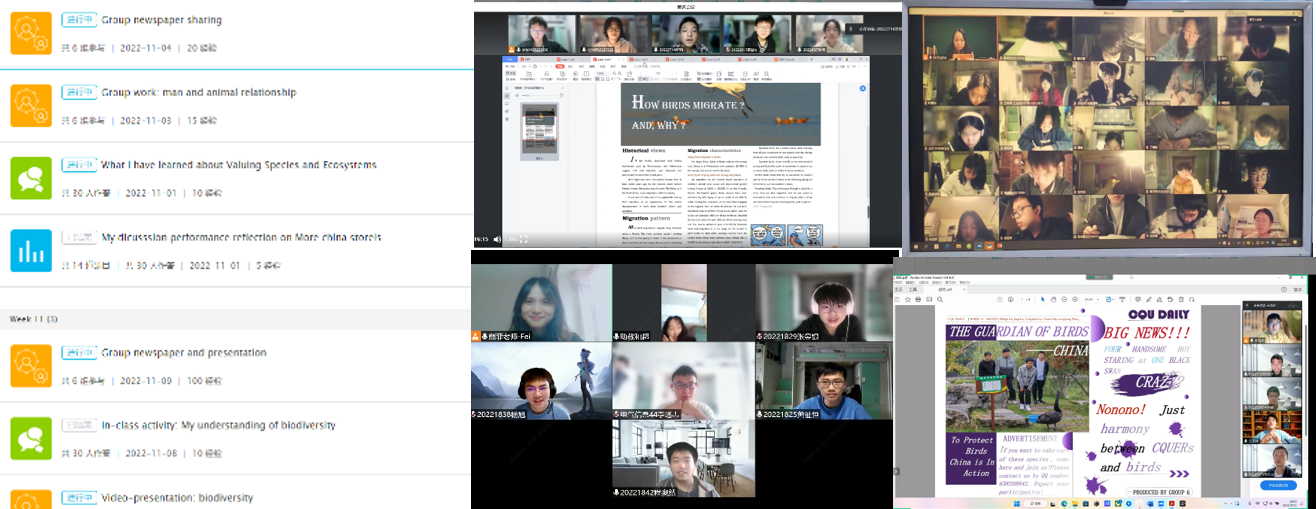
Task: Open the Video-presentation: biodiversity activity
Action: (177, 497)
